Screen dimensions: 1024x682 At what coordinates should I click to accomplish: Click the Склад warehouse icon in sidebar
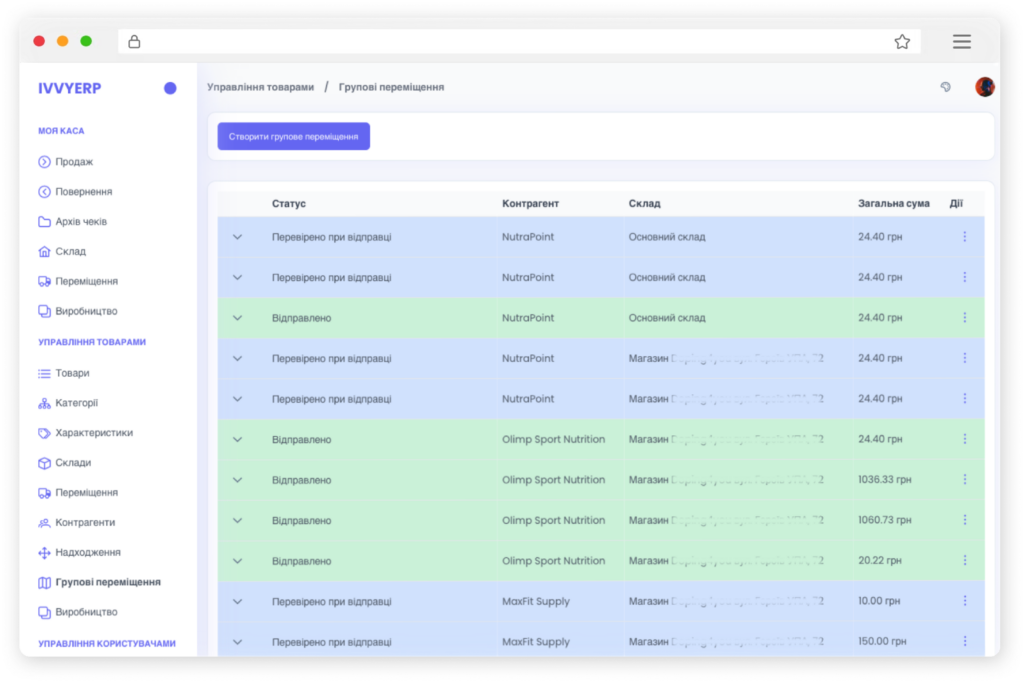[x=44, y=252]
